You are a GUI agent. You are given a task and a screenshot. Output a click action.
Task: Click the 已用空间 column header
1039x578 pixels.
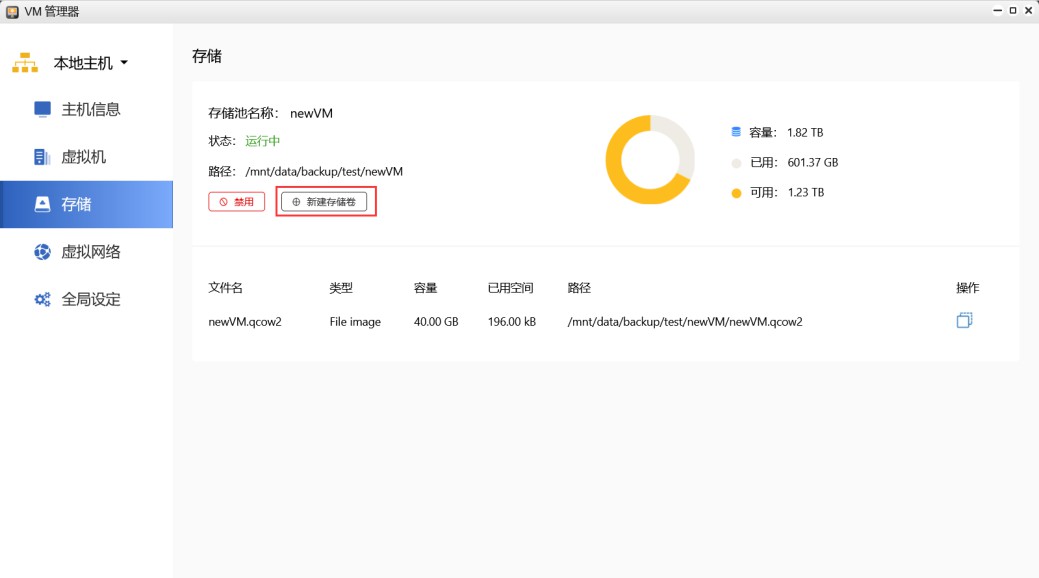510,288
